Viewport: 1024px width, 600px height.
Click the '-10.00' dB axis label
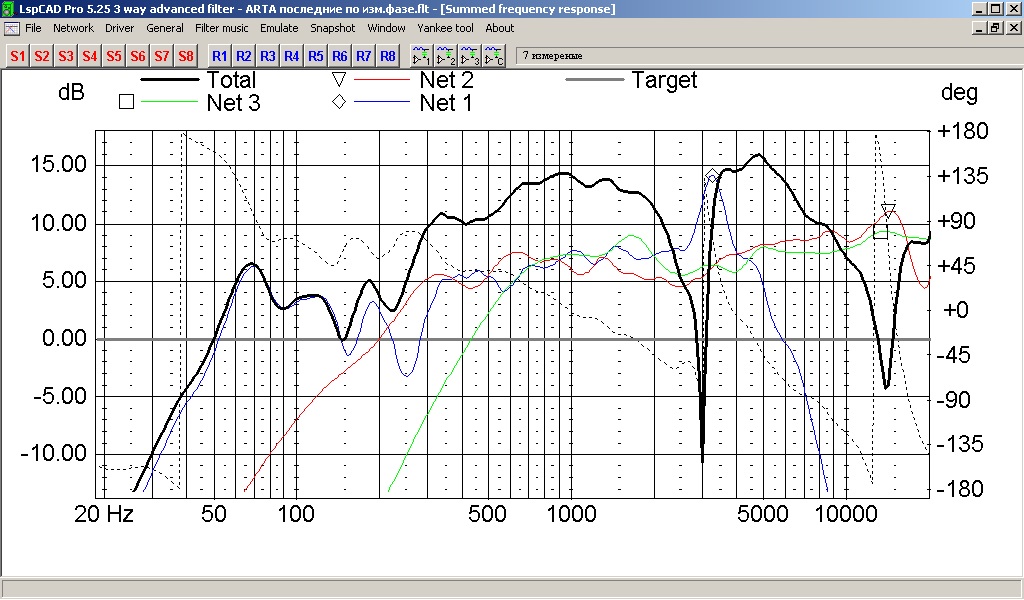(x=54, y=453)
